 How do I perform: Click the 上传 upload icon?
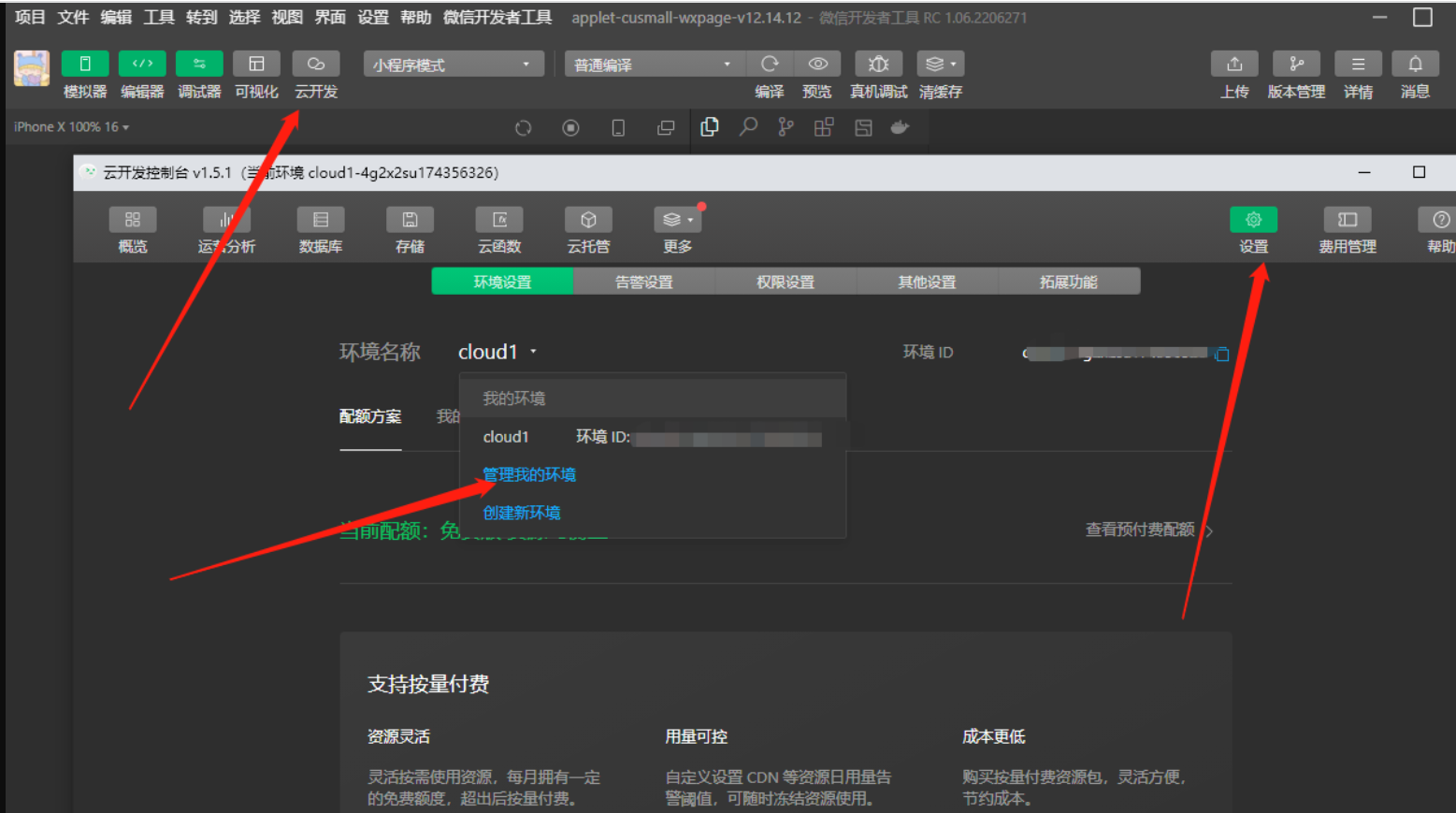point(1233,65)
